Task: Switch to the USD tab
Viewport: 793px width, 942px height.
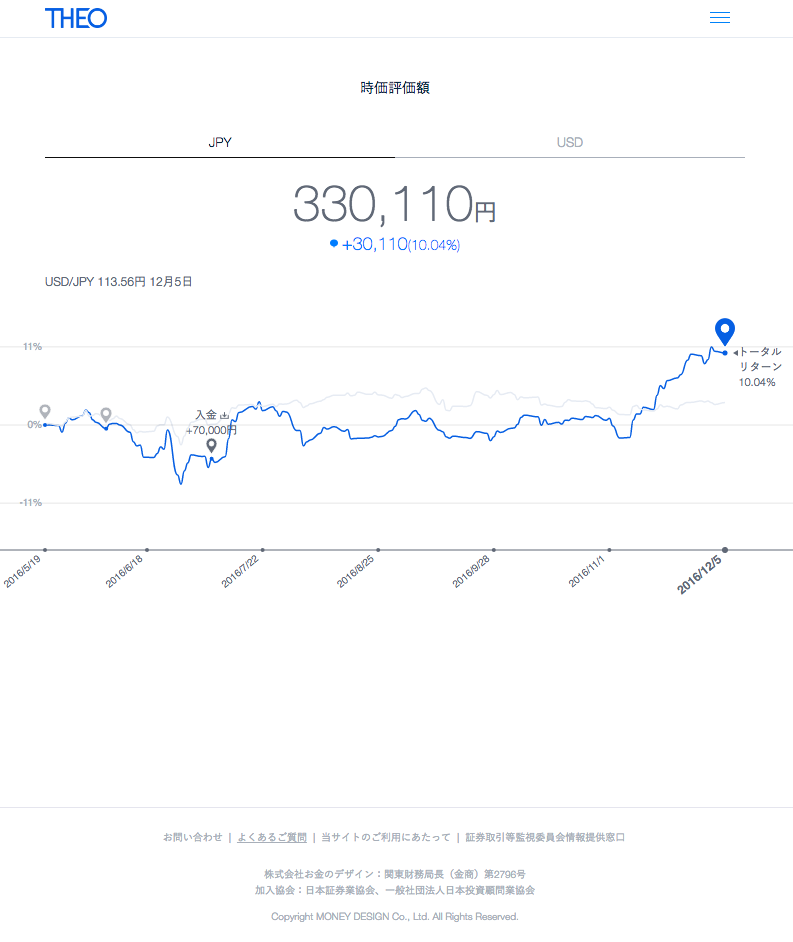Action: click(x=570, y=142)
